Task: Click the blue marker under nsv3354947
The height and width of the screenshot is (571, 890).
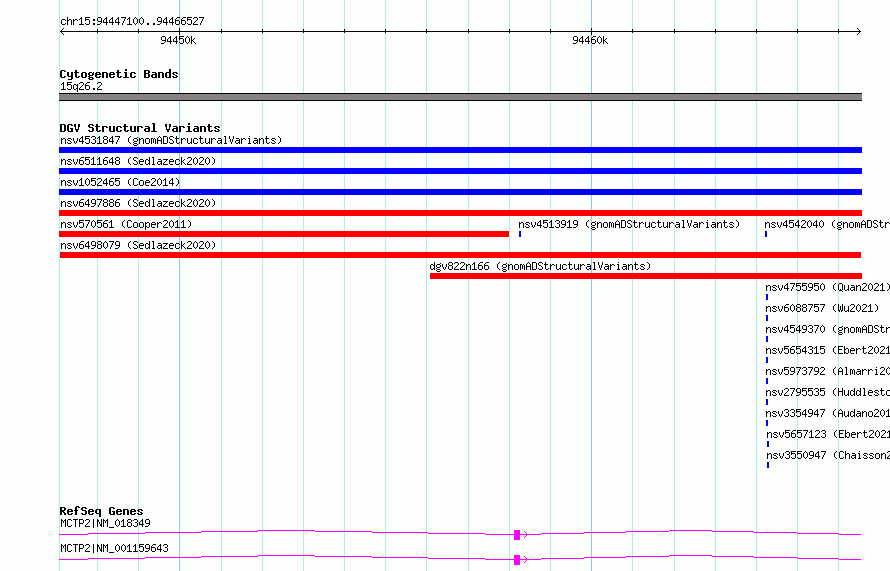Action: pos(767,423)
